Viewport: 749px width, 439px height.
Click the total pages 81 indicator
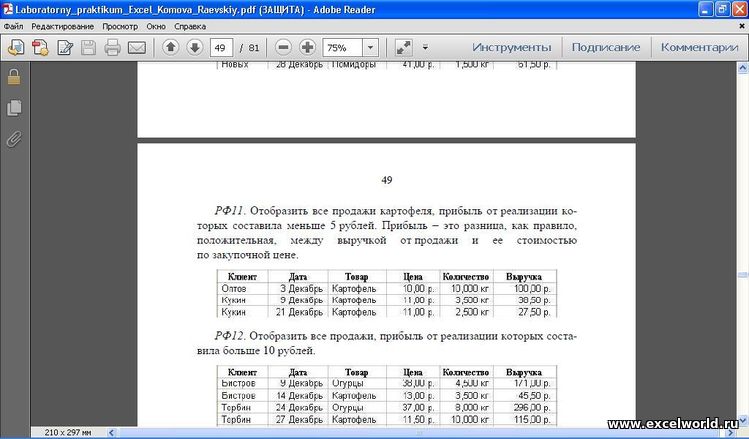coord(254,48)
